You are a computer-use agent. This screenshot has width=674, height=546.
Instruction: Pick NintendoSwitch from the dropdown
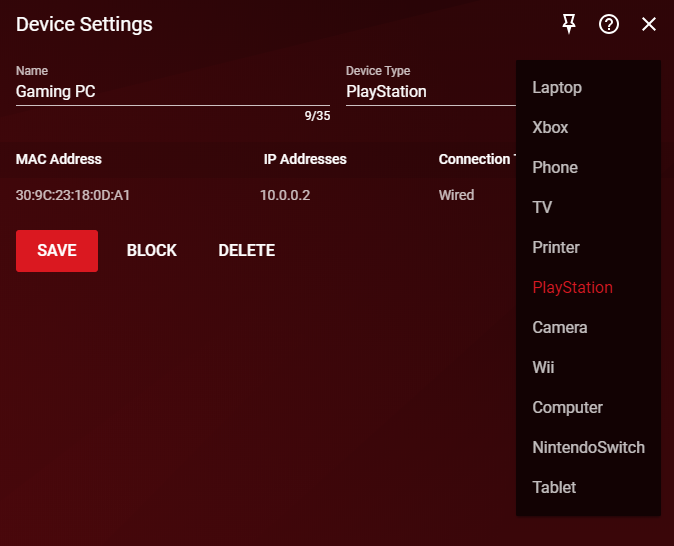click(x=588, y=448)
